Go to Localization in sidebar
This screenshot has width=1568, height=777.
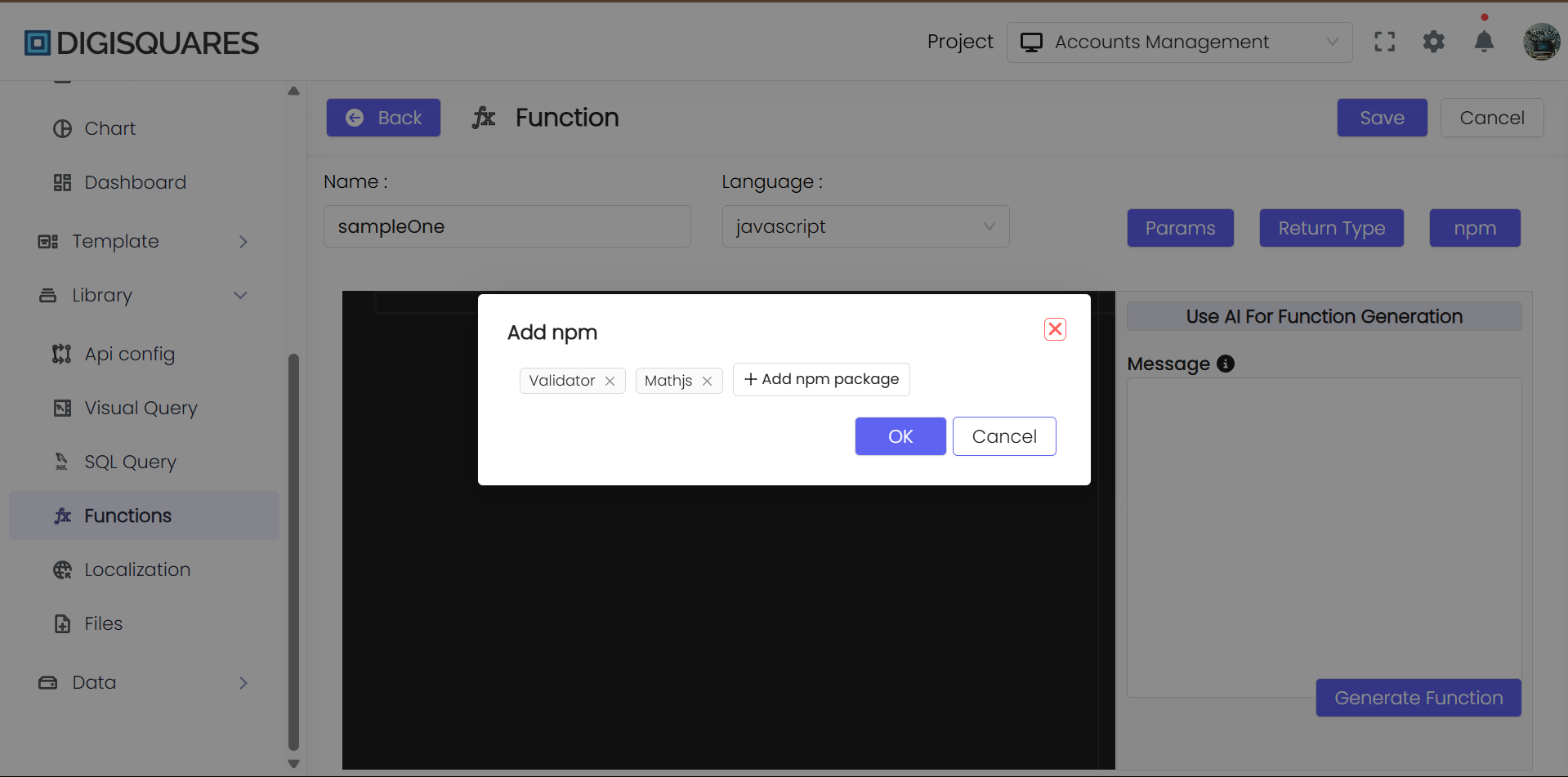point(137,569)
